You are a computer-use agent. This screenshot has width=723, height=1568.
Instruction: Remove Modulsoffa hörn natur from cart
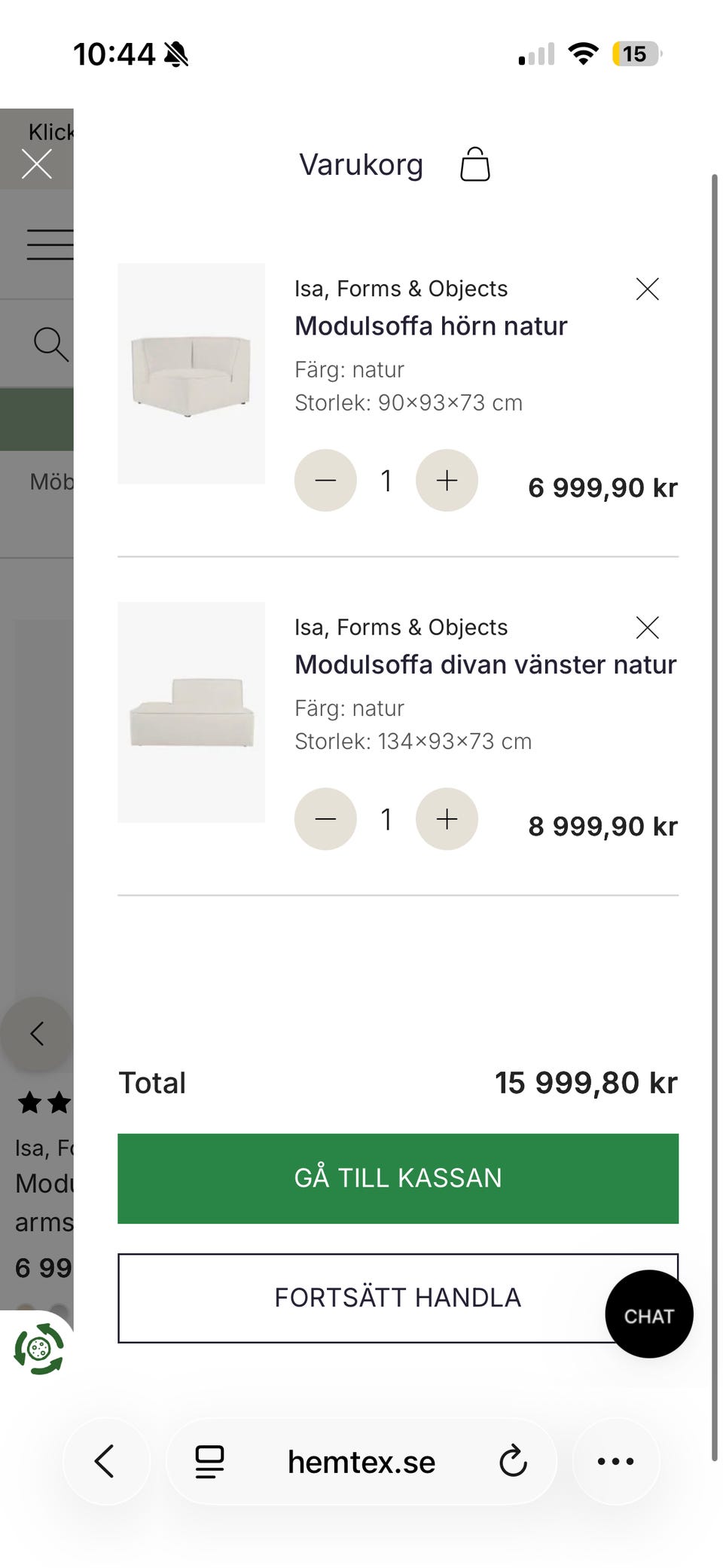pos(647,289)
